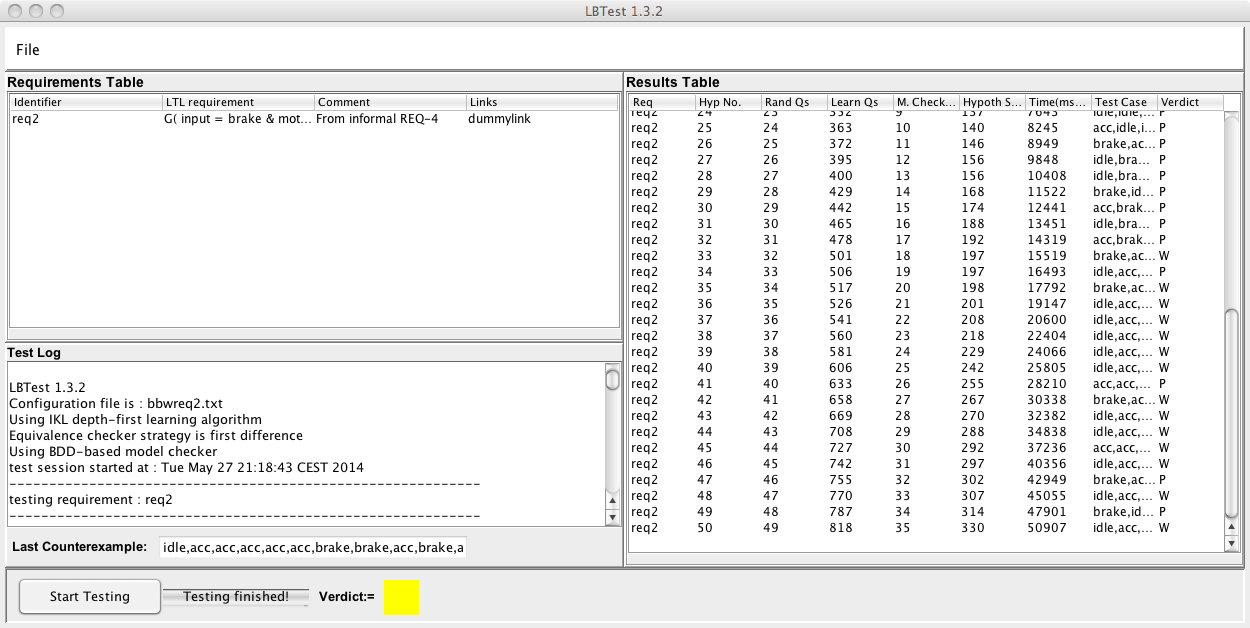Click the Testing finished progress bar
Screen dimensions: 1250x628
click(x=236, y=597)
